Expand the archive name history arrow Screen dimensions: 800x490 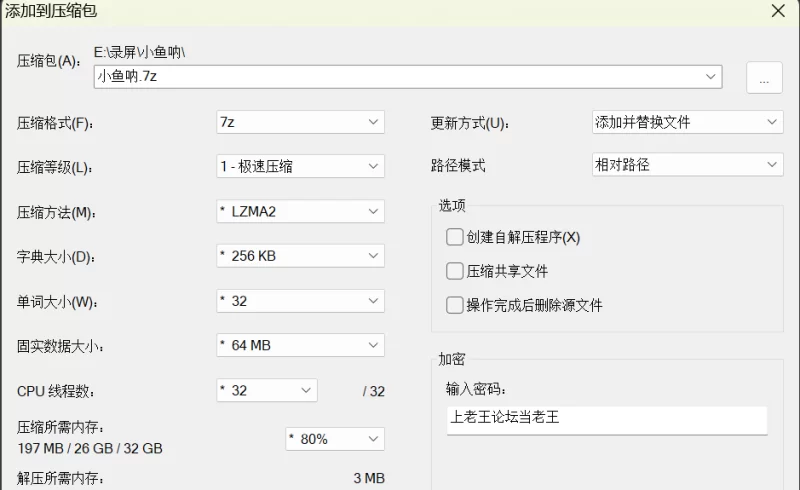click(x=712, y=77)
